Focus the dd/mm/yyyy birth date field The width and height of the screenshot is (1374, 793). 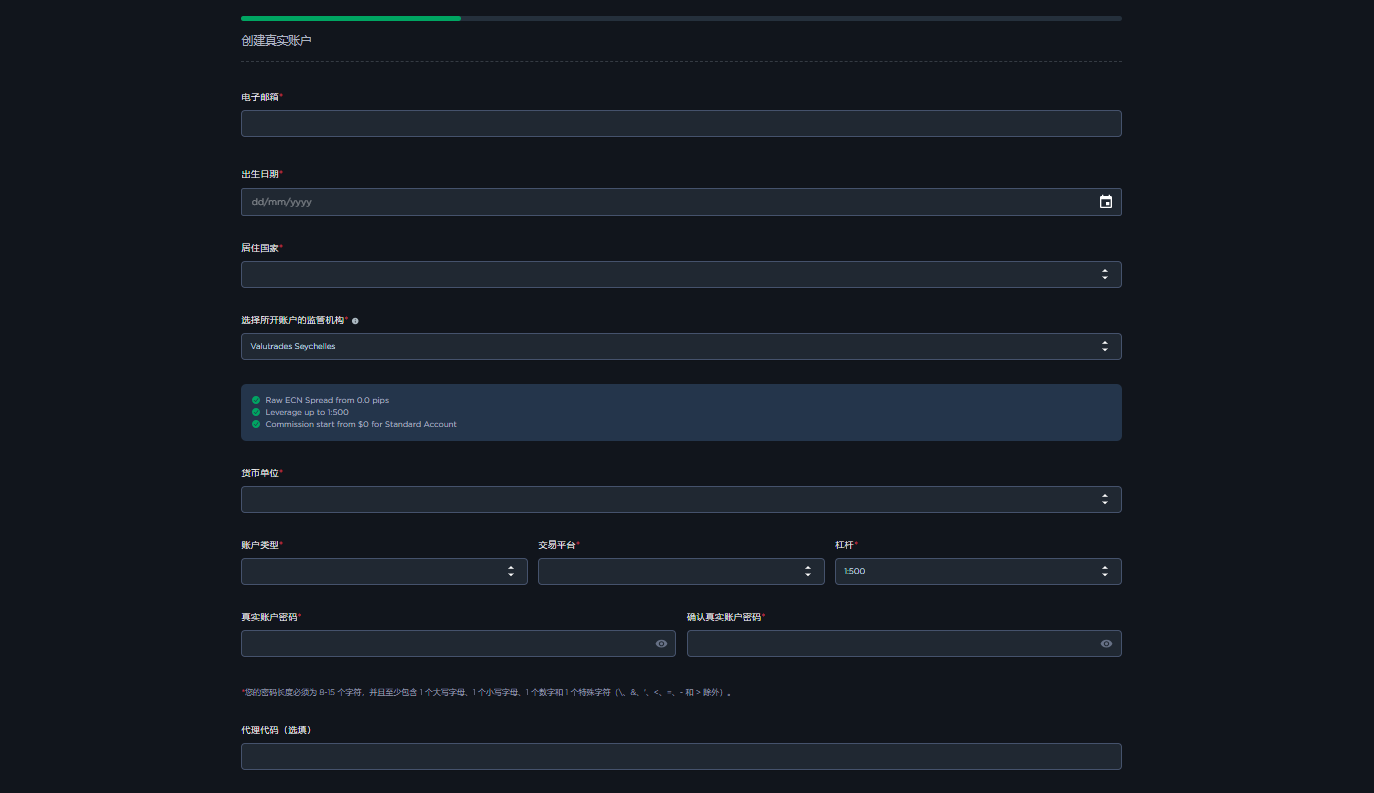pos(660,202)
